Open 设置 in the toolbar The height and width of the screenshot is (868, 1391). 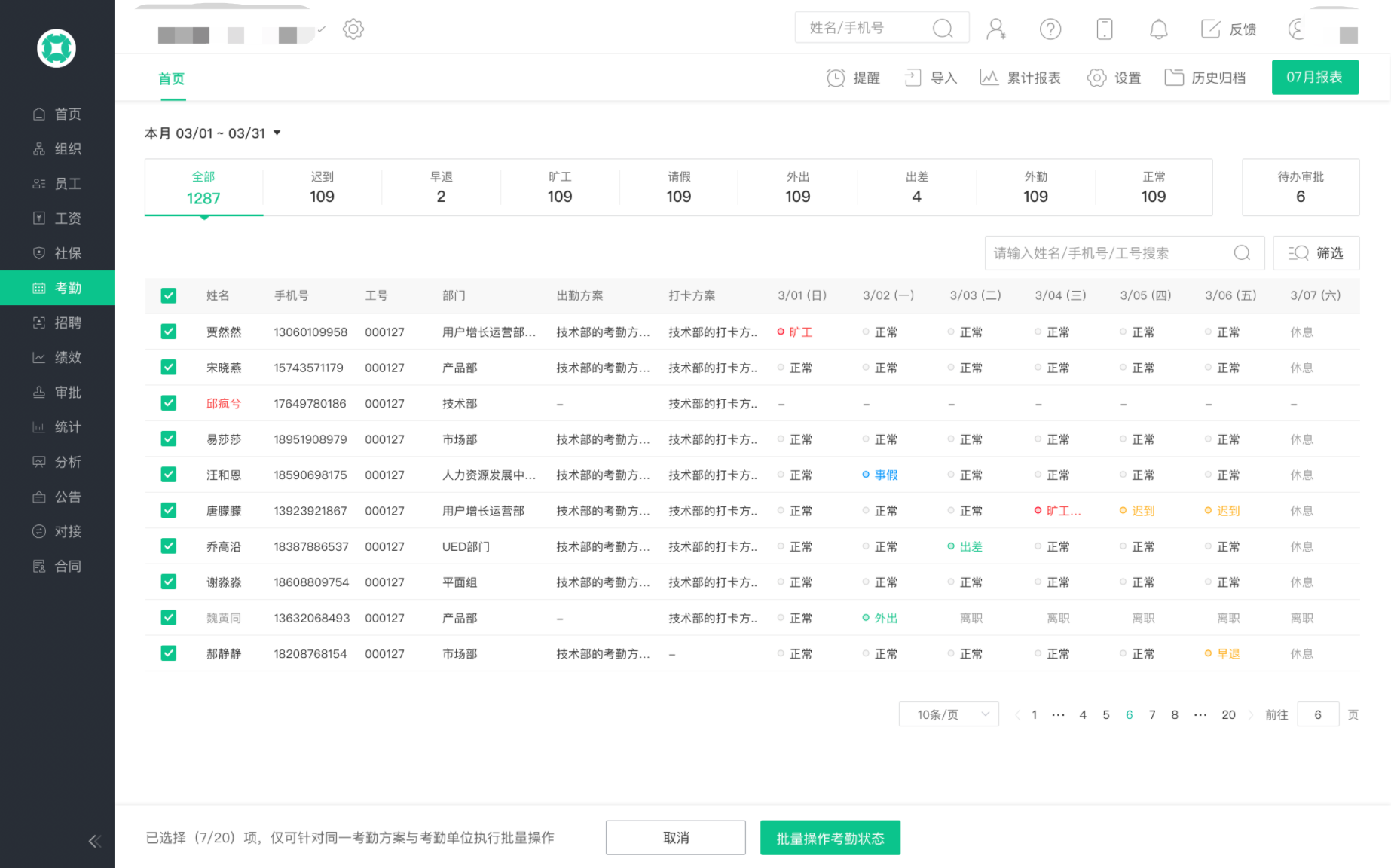pyautogui.click(x=1114, y=78)
